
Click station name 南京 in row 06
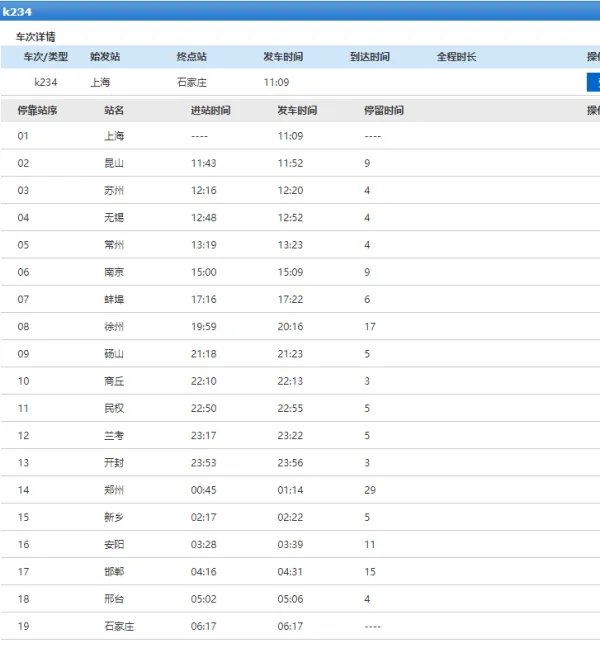114,271
